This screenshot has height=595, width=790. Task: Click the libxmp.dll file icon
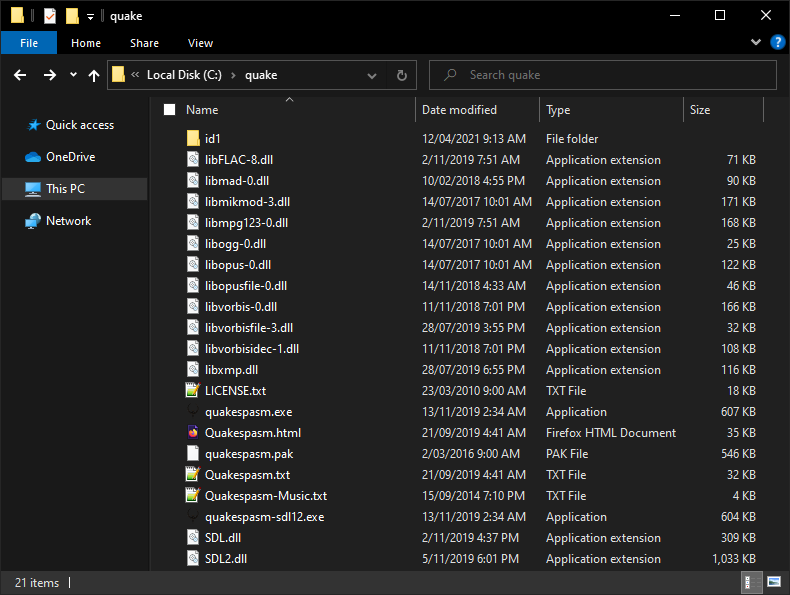click(x=193, y=369)
